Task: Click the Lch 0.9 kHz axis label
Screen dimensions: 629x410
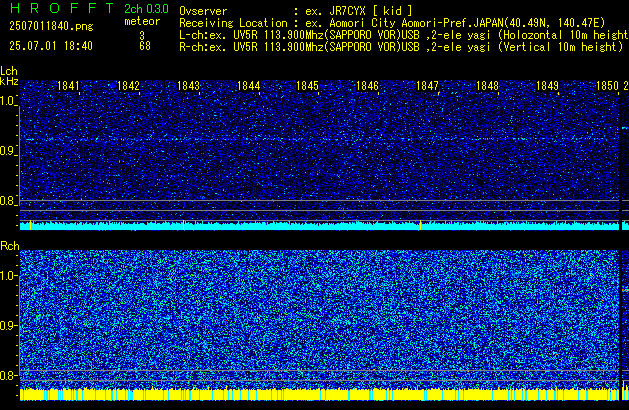Action: 8,151
